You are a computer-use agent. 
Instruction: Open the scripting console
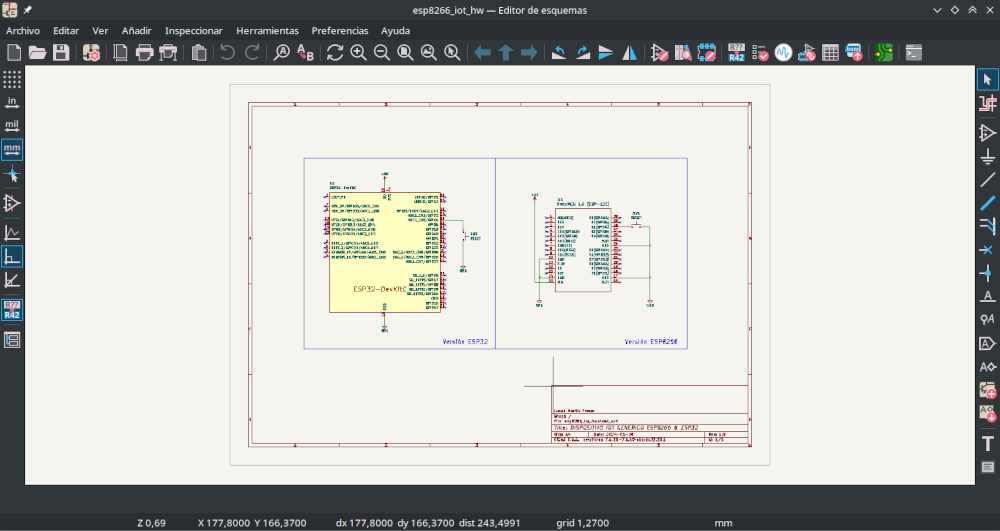point(913,53)
